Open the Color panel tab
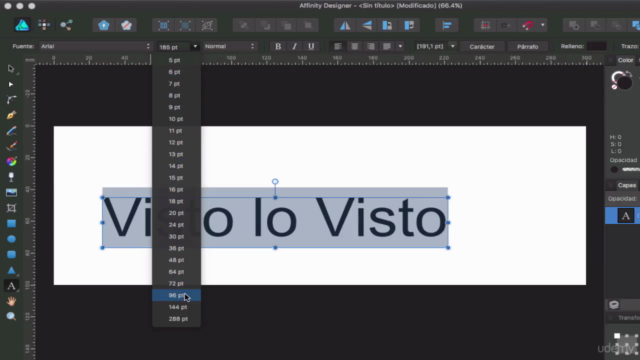This screenshot has width=640, height=360. pos(625,60)
